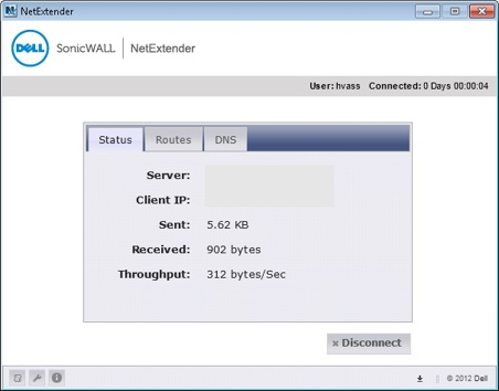
Task: Close the NetExtender window
Action: point(482,12)
